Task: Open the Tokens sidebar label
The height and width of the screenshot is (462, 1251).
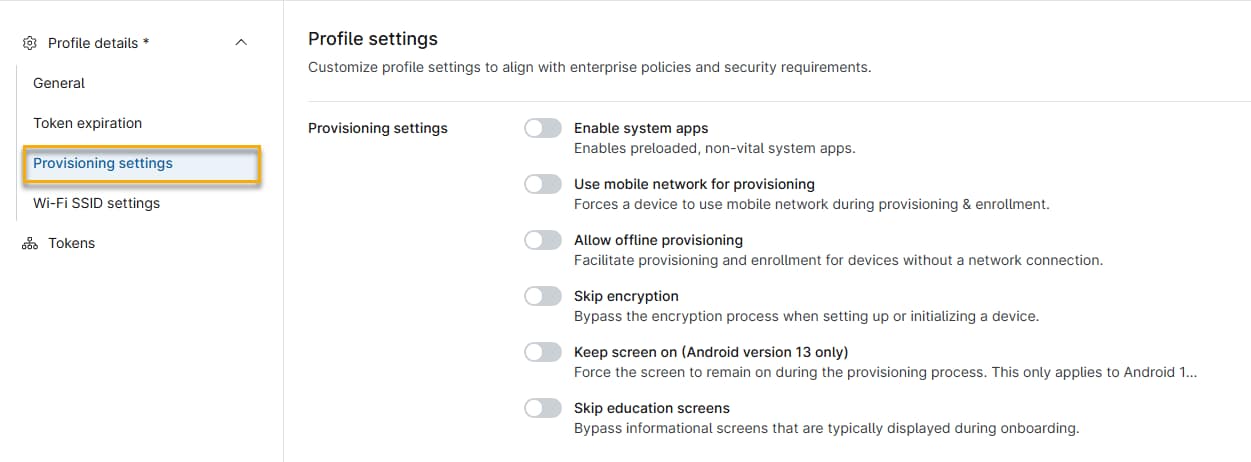Action: coord(72,243)
